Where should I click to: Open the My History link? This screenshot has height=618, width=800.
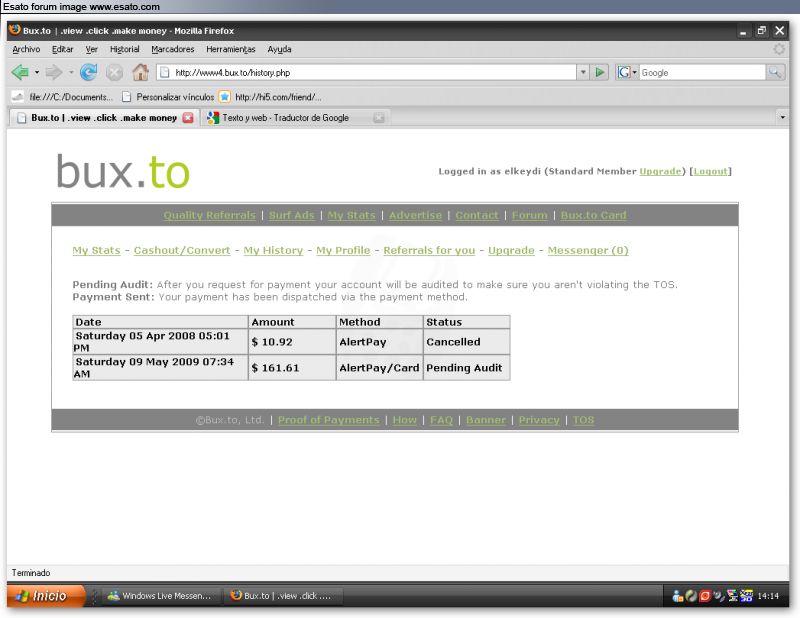(273, 250)
